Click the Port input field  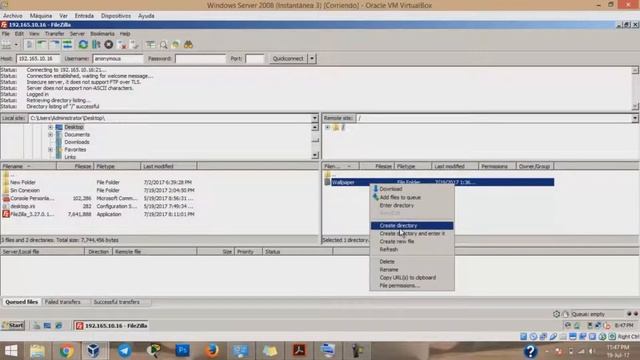[255, 59]
